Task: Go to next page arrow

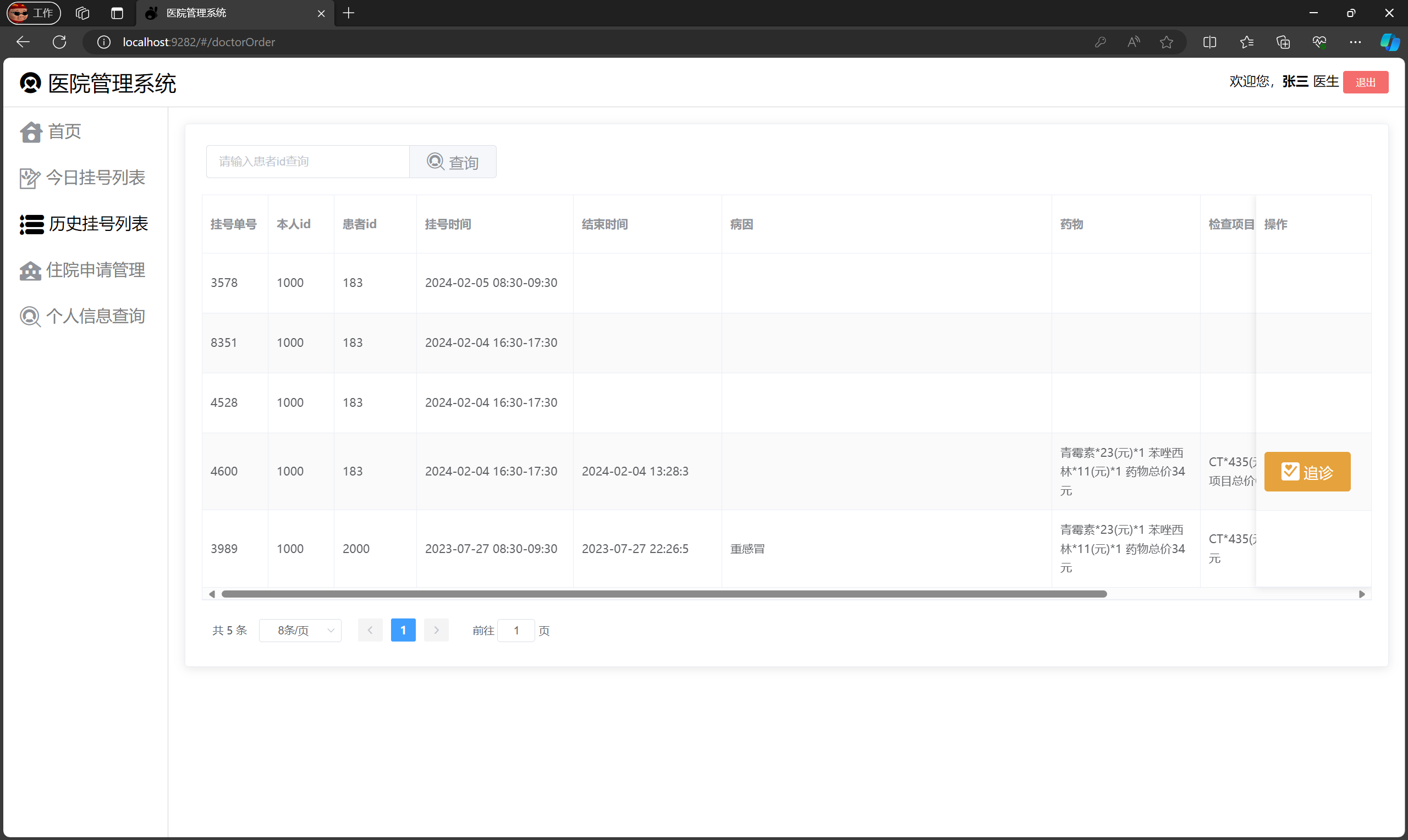Action: [436, 630]
